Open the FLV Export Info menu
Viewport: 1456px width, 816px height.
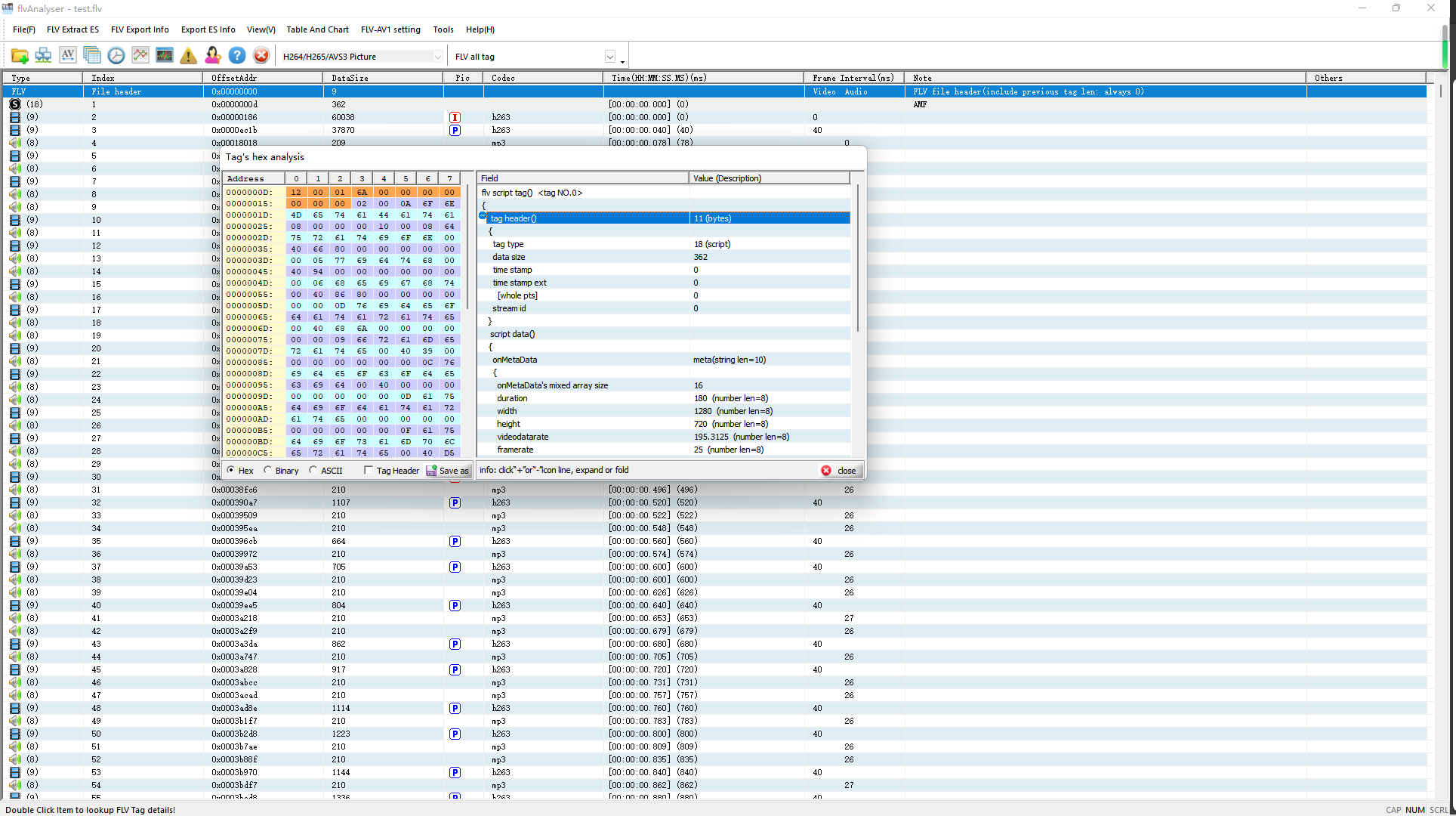pos(140,29)
